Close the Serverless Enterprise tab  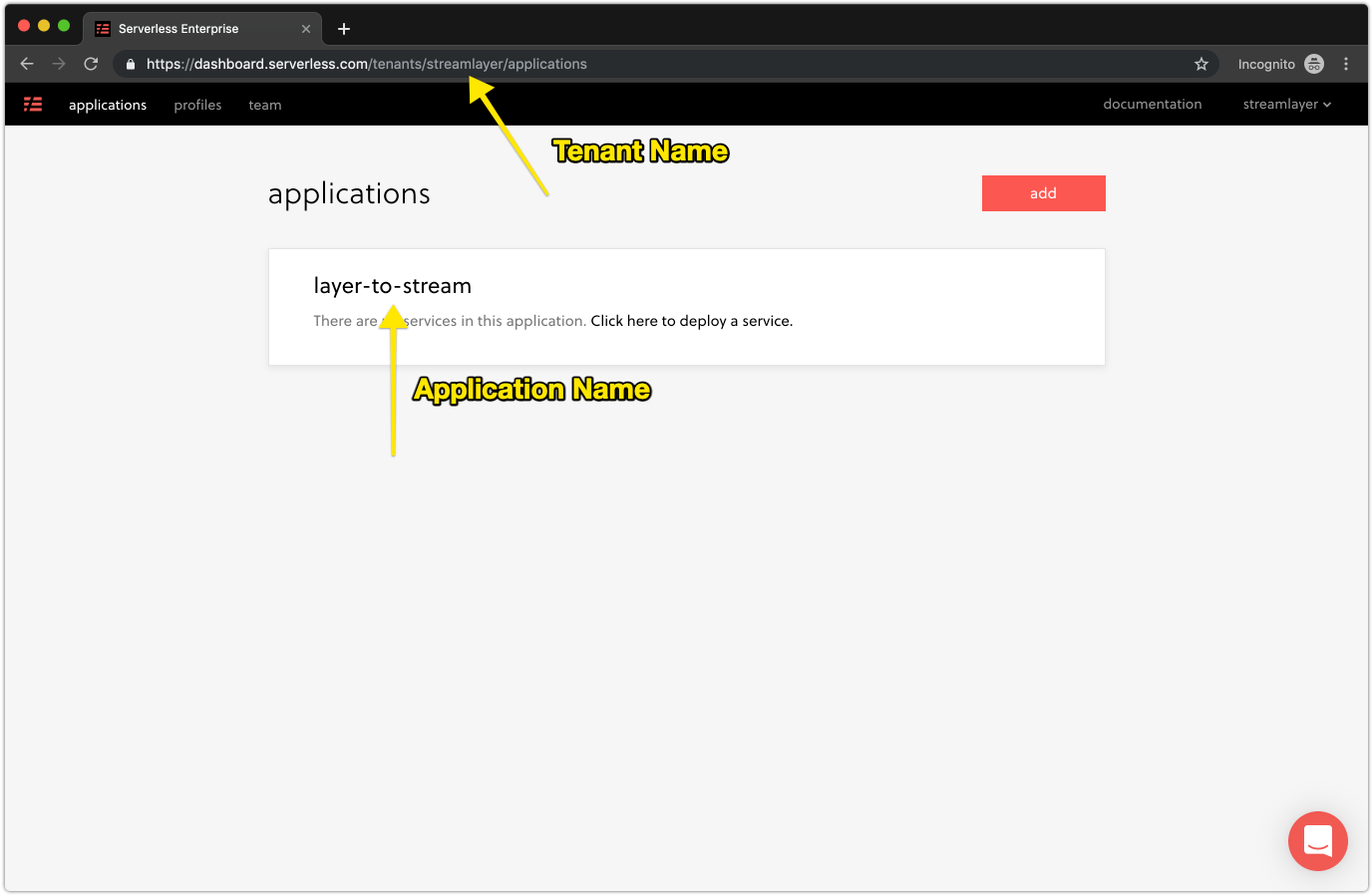click(x=306, y=29)
